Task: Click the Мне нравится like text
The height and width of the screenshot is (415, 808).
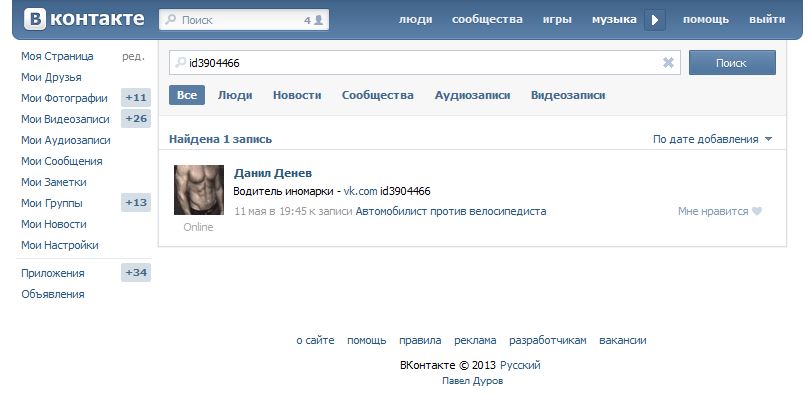Action: coord(713,211)
